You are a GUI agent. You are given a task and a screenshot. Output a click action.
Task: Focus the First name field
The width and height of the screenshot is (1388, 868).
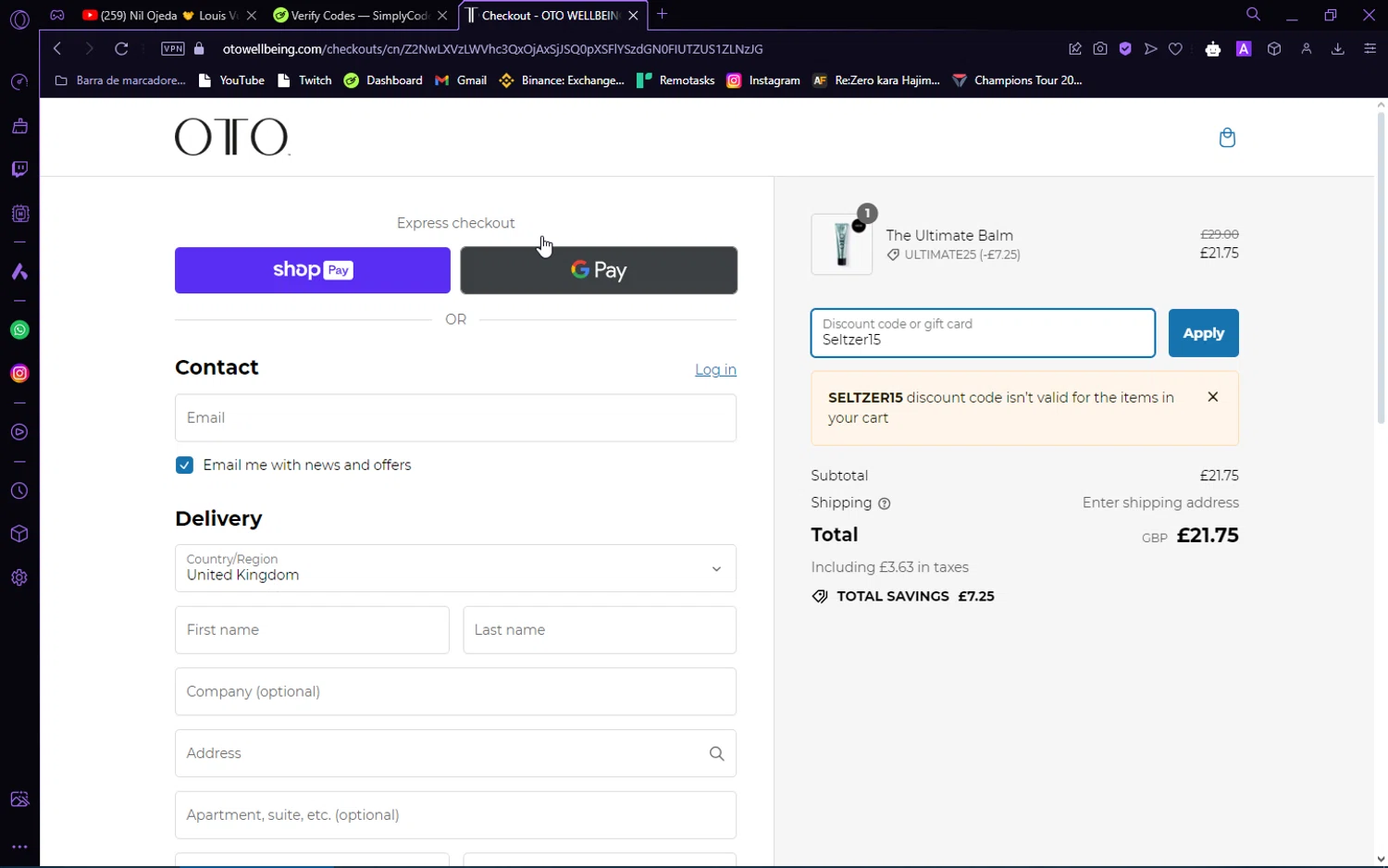pos(312,630)
